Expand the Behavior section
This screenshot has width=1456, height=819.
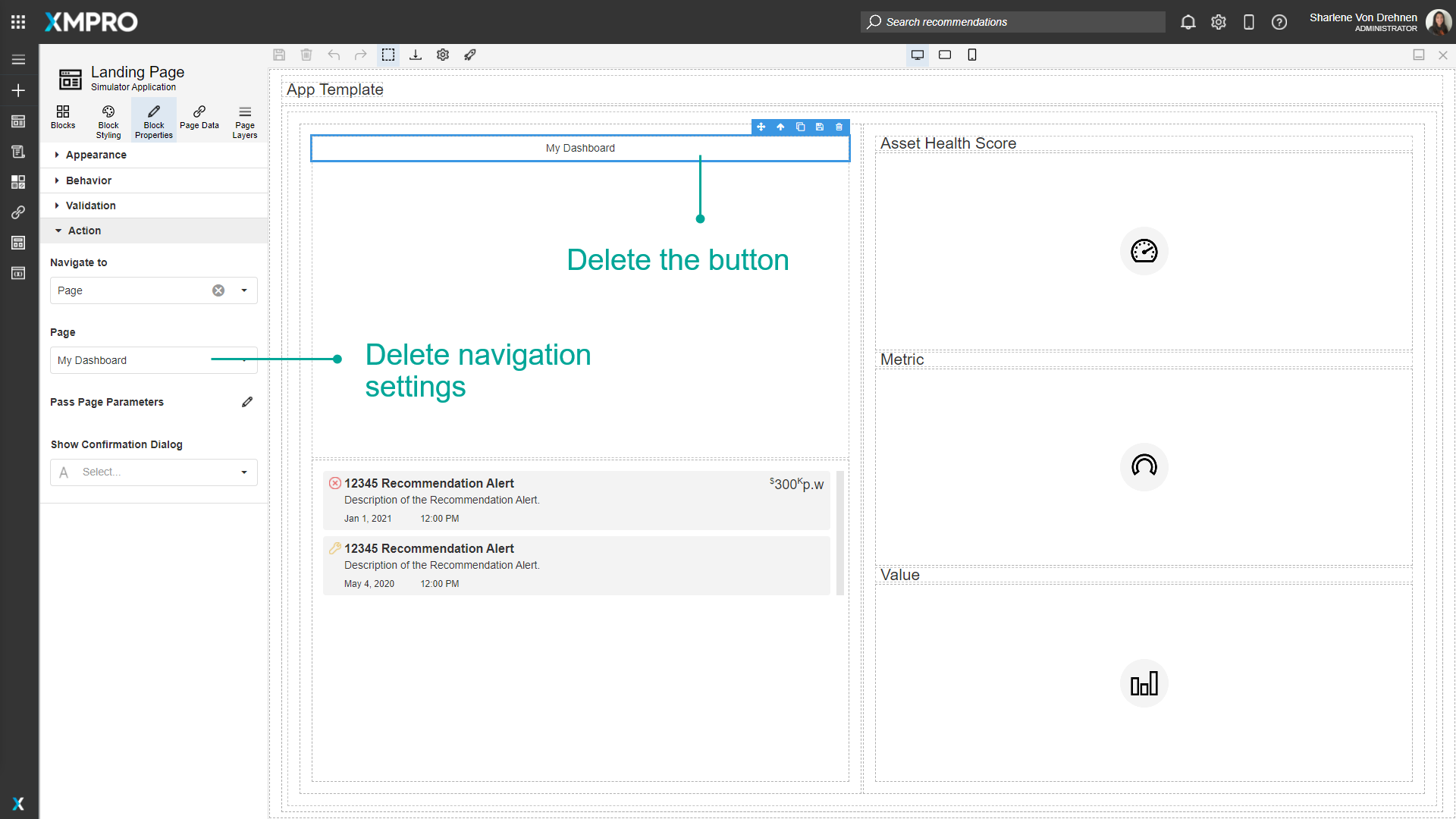[89, 180]
